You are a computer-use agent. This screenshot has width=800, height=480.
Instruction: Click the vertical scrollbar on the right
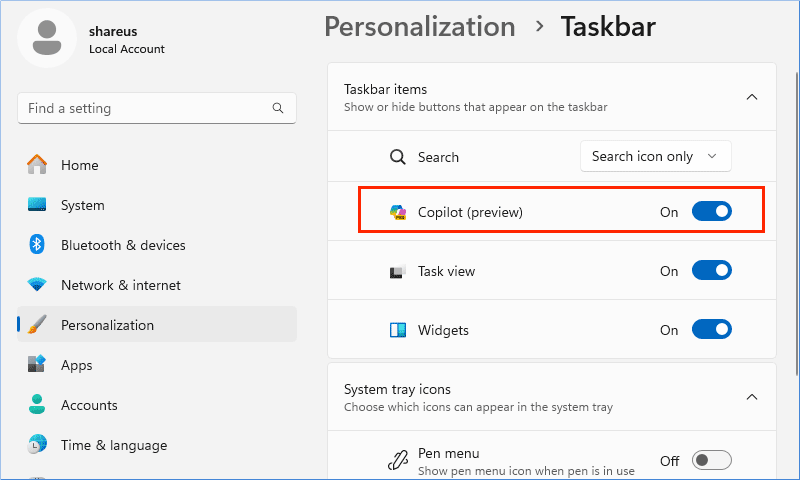pyautogui.click(x=796, y=224)
